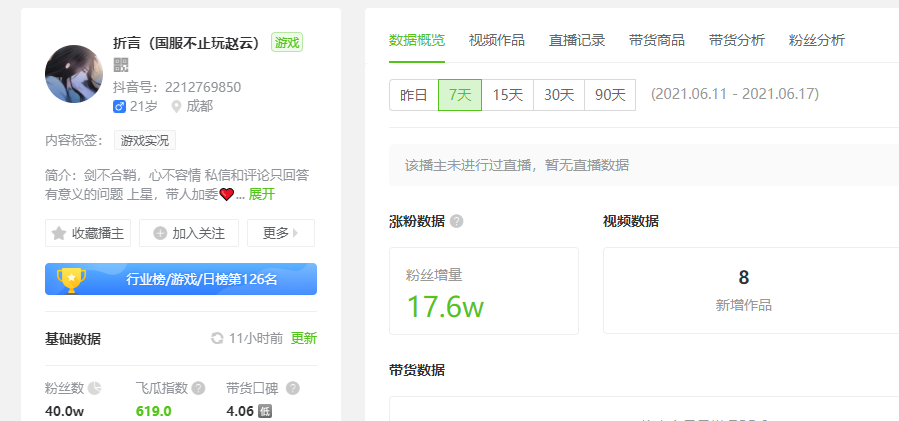899x421 pixels.
Task: Select the 15天 time range
Action: [x=508, y=95]
